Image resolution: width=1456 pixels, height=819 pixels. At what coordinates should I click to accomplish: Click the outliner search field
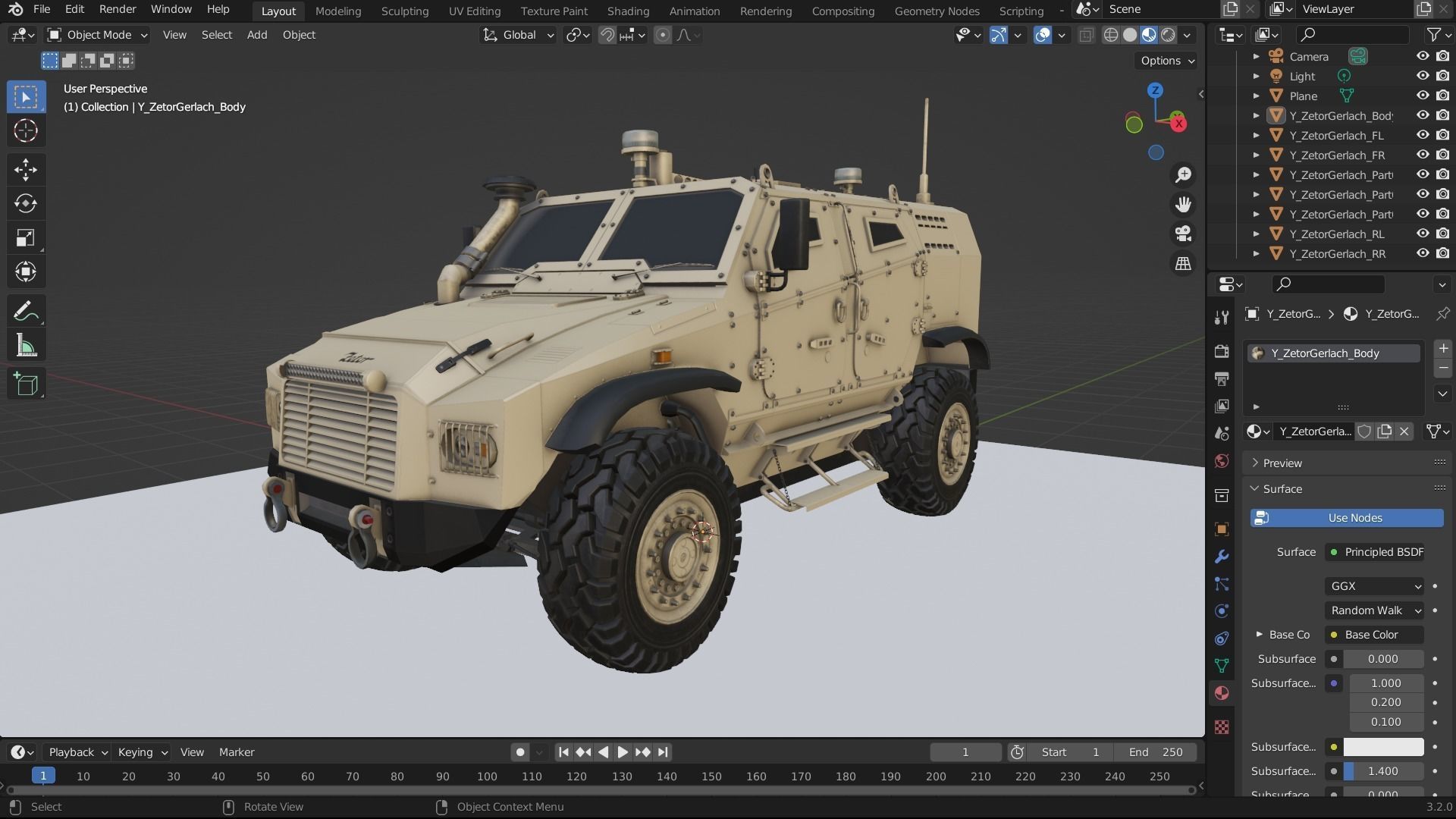click(1352, 34)
